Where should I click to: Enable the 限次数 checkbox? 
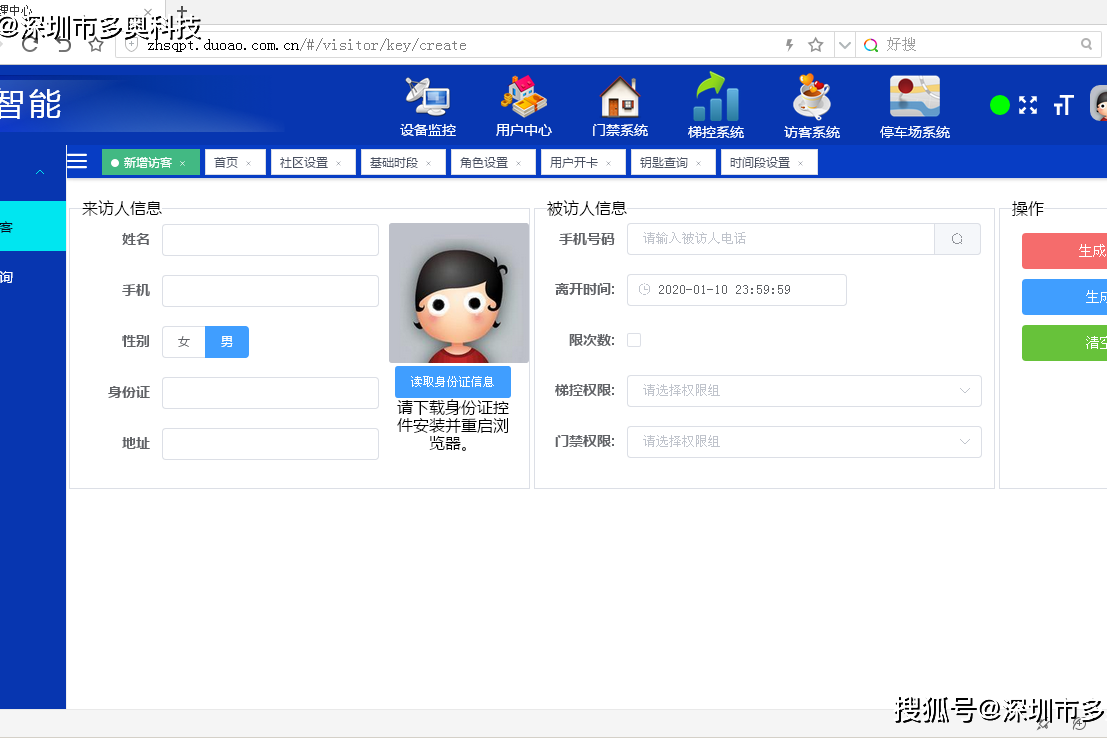pyautogui.click(x=634, y=339)
